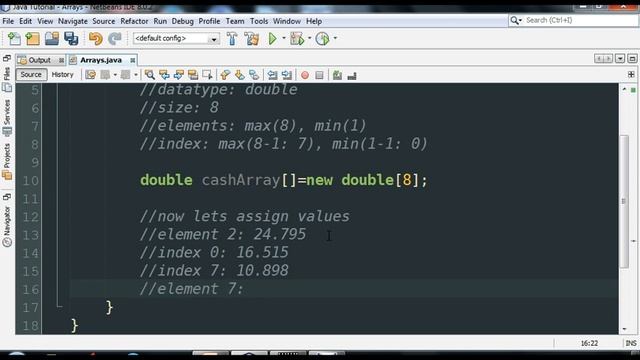The image size is (640, 360).
Task: Open the Window menu
Action: 287,21
